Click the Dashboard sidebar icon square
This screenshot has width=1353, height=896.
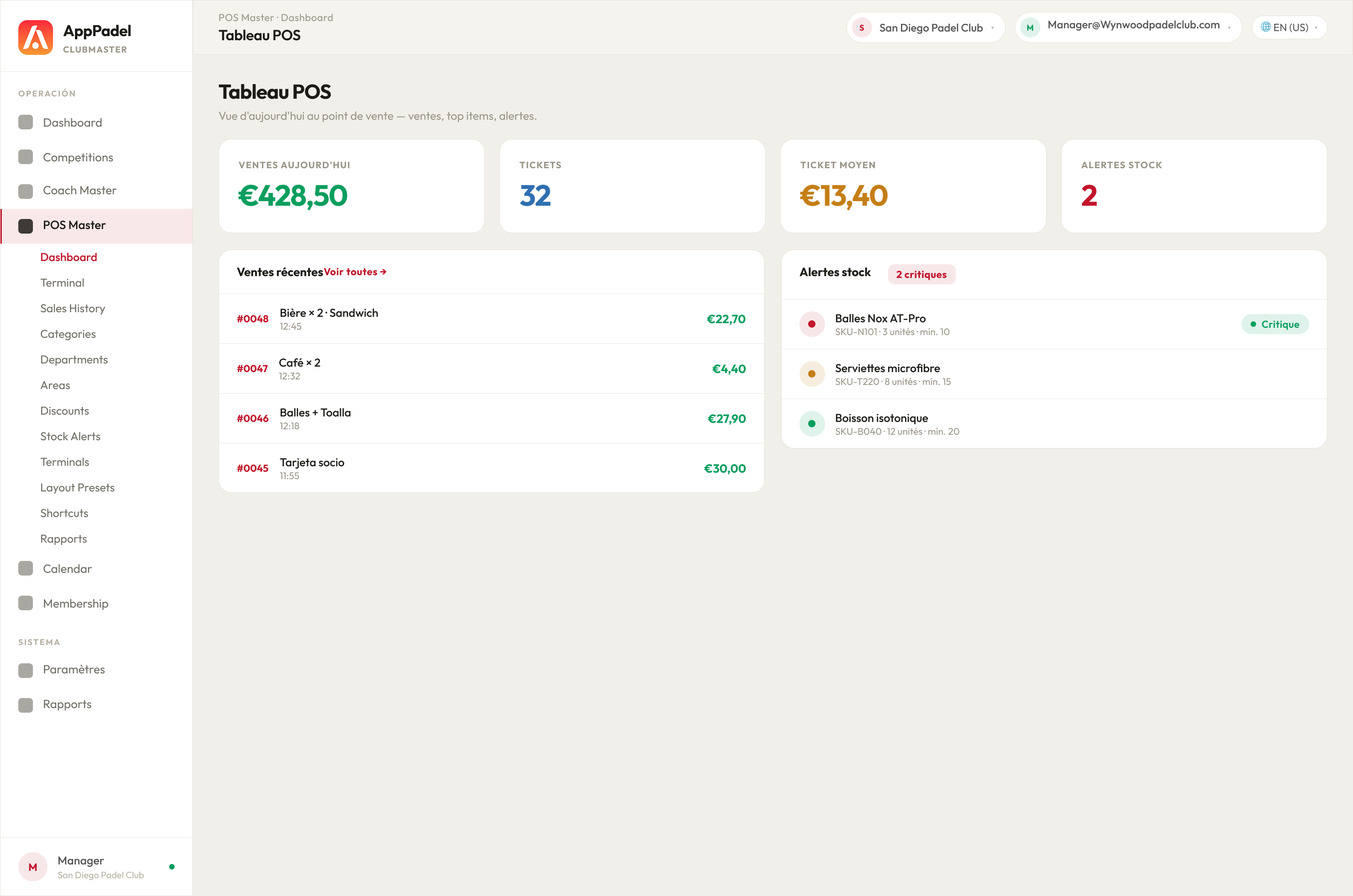pyautogui.click(x=26, y=123)
